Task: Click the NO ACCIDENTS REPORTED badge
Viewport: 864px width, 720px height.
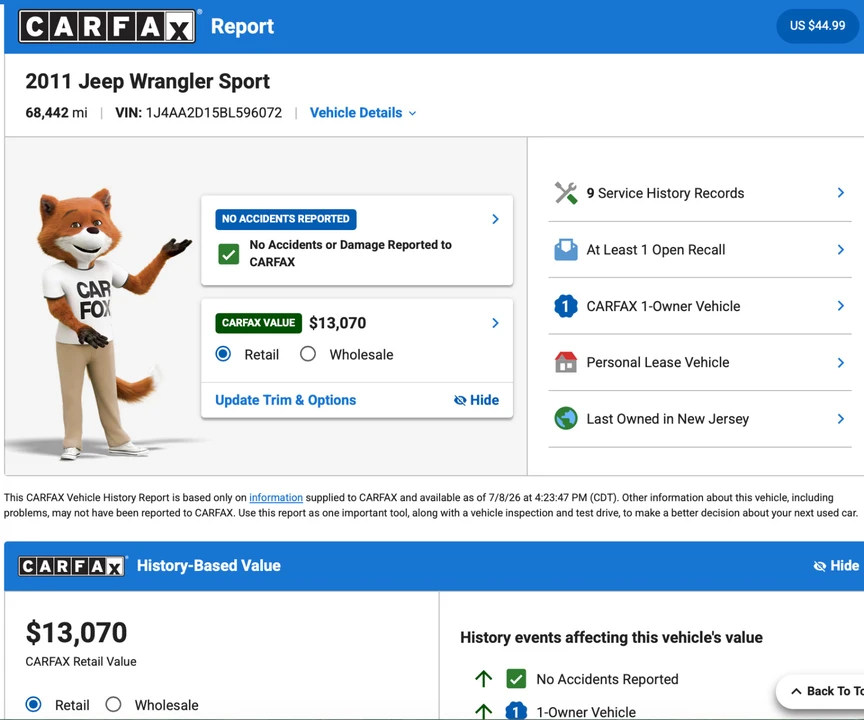Action: coord(285,219)
